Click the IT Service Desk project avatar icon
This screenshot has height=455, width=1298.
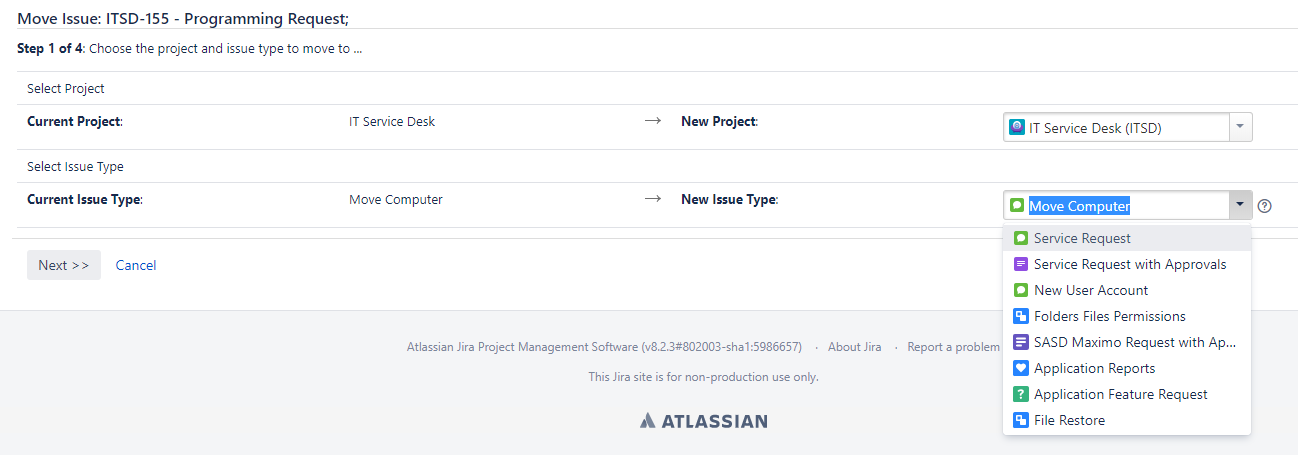point(1017,127)
